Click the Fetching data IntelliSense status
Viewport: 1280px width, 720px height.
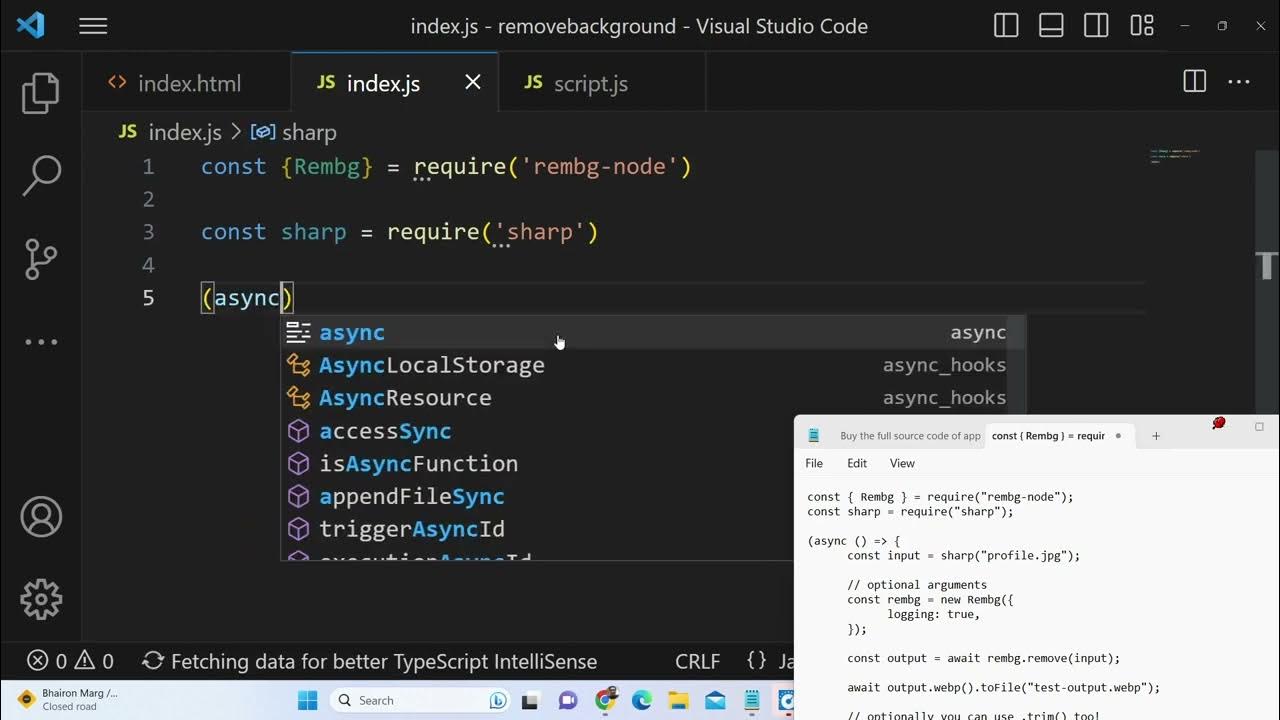370,661
